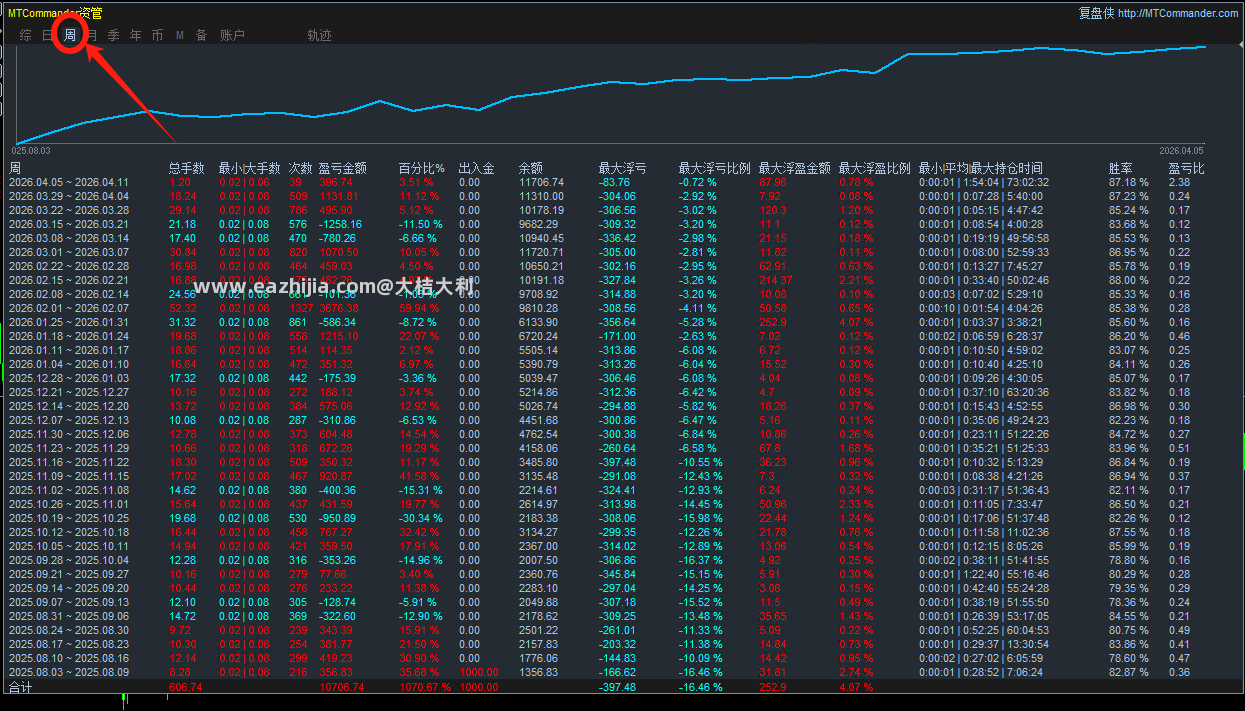
Task: Select week row 2026.01.25 ~ 2026.01.31
Action: pyautogui.click(x=622, y=322)
